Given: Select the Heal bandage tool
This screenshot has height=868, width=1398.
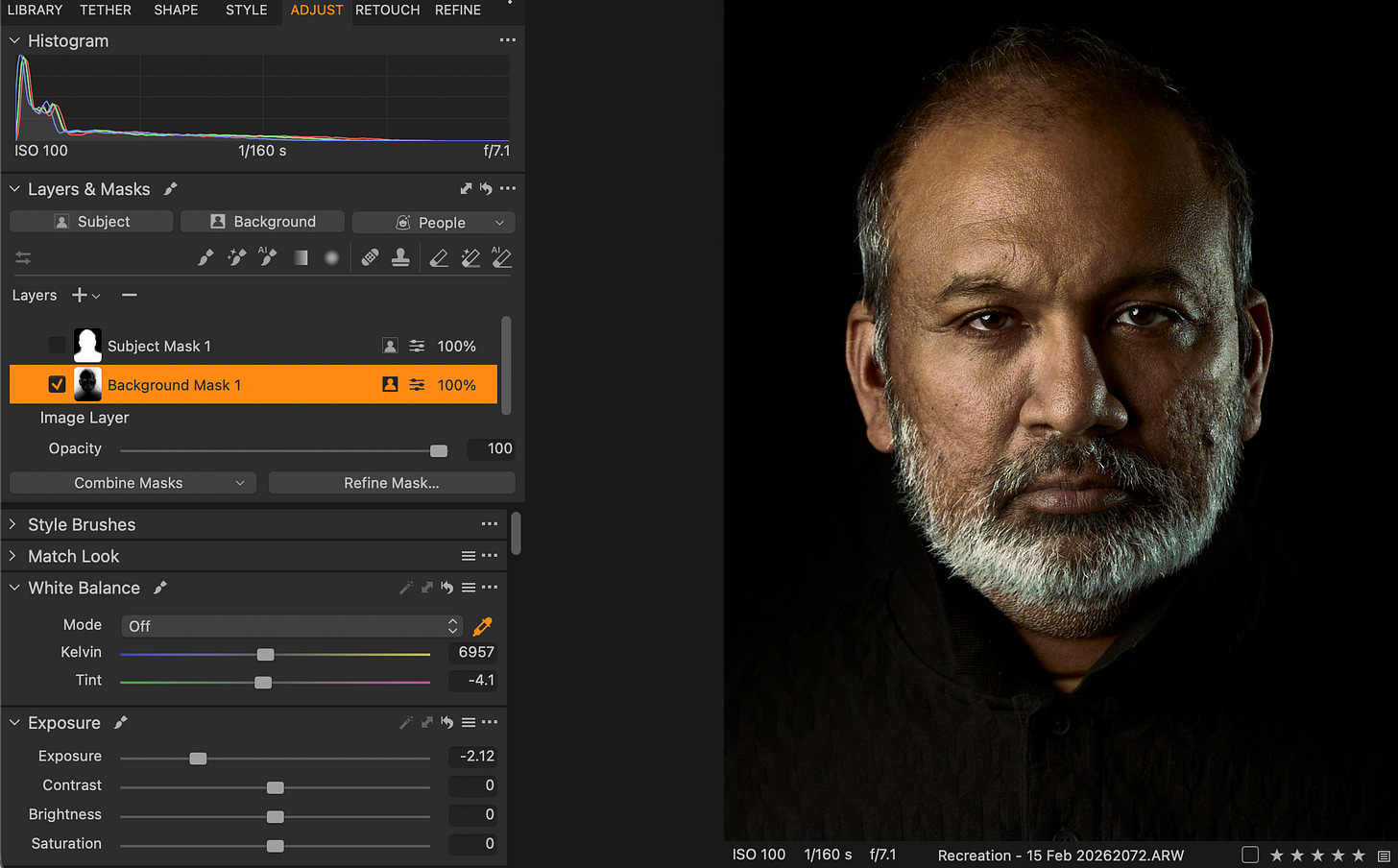Looking at the screenshot, I should (370, 257).
